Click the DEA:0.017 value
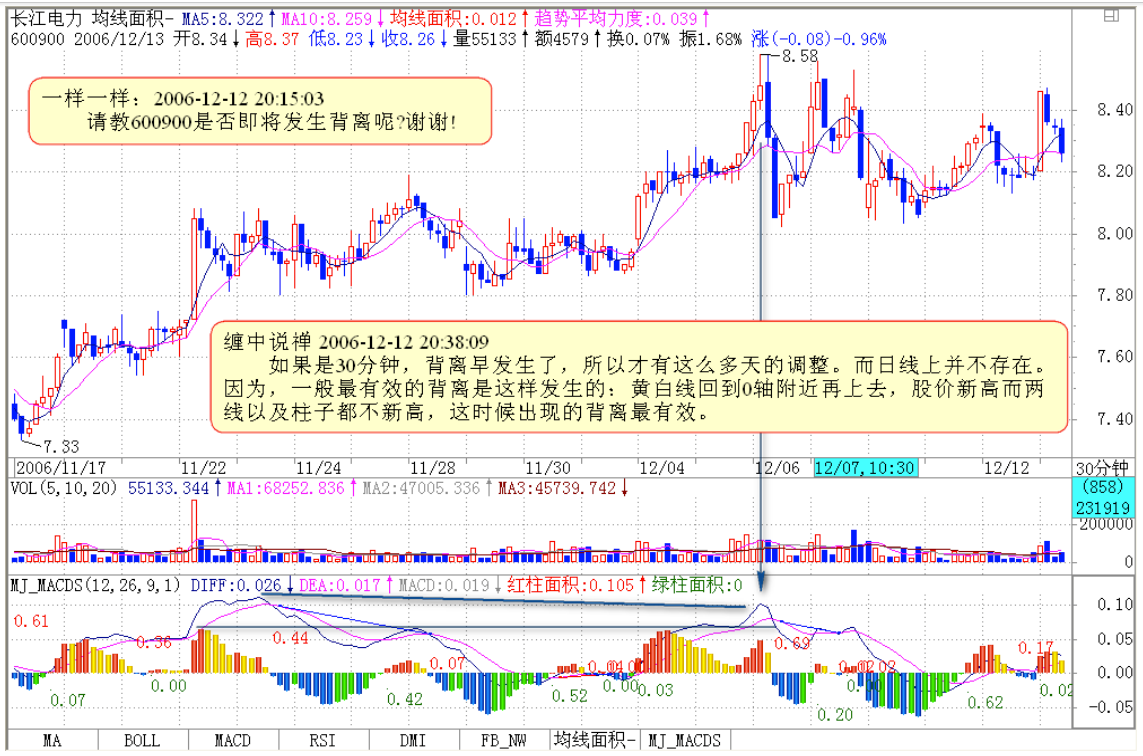This screenshot has height=756, width=1143. click(x=340, y=585)
